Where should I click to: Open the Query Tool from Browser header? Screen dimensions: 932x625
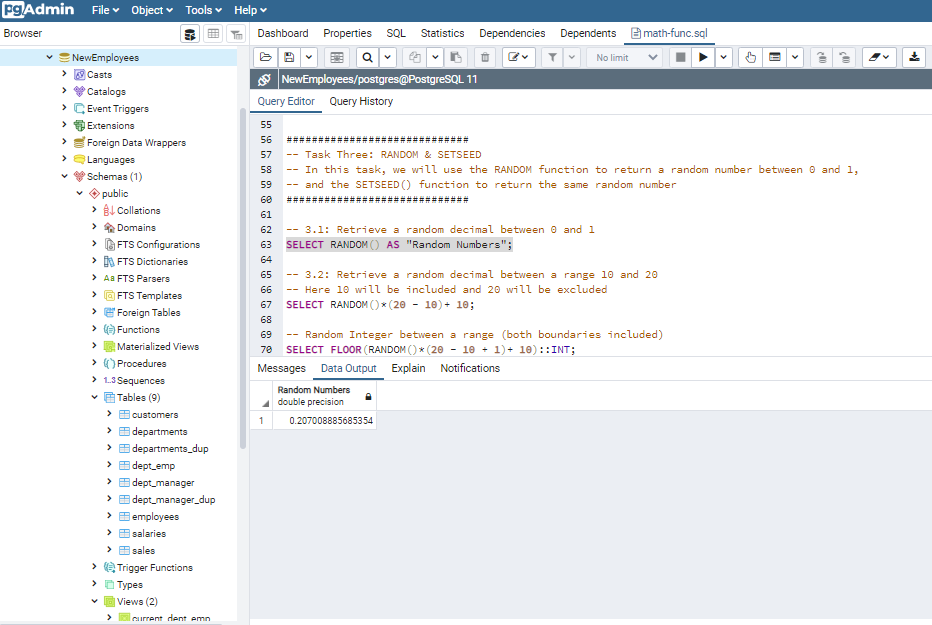coord(190,34)
